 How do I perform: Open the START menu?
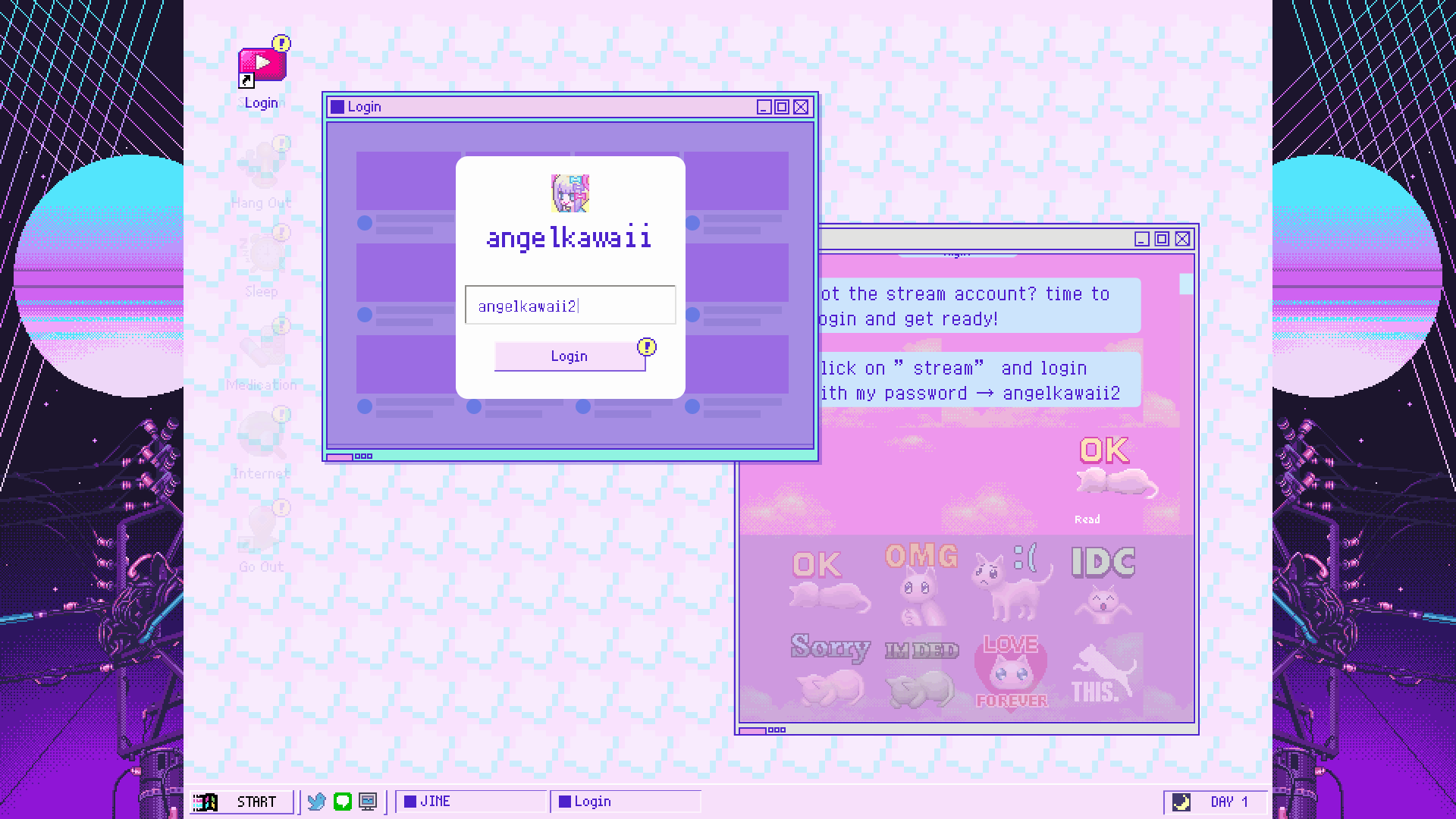click(x=243, y=802)
